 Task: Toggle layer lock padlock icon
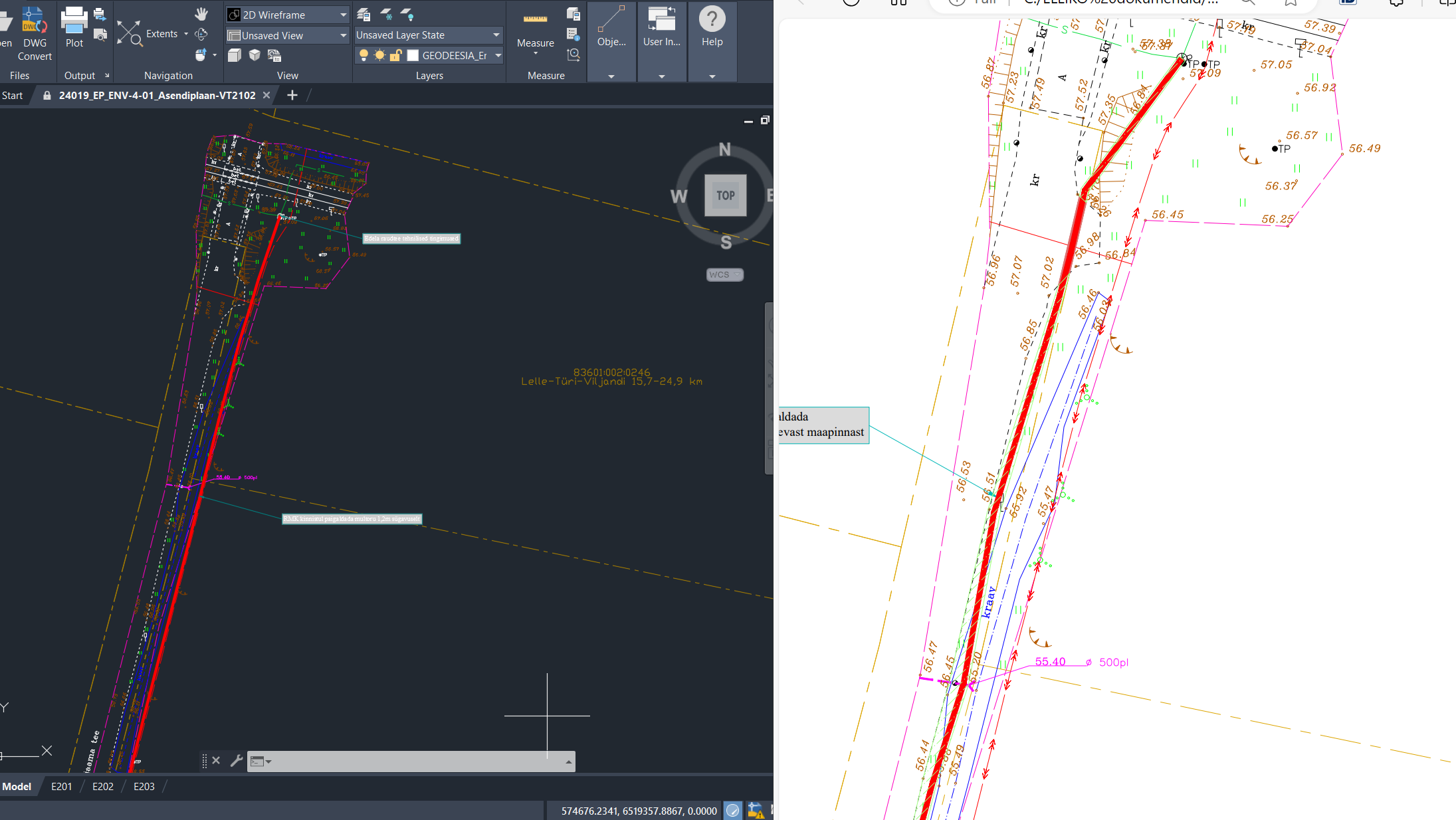tap(395, 55)
